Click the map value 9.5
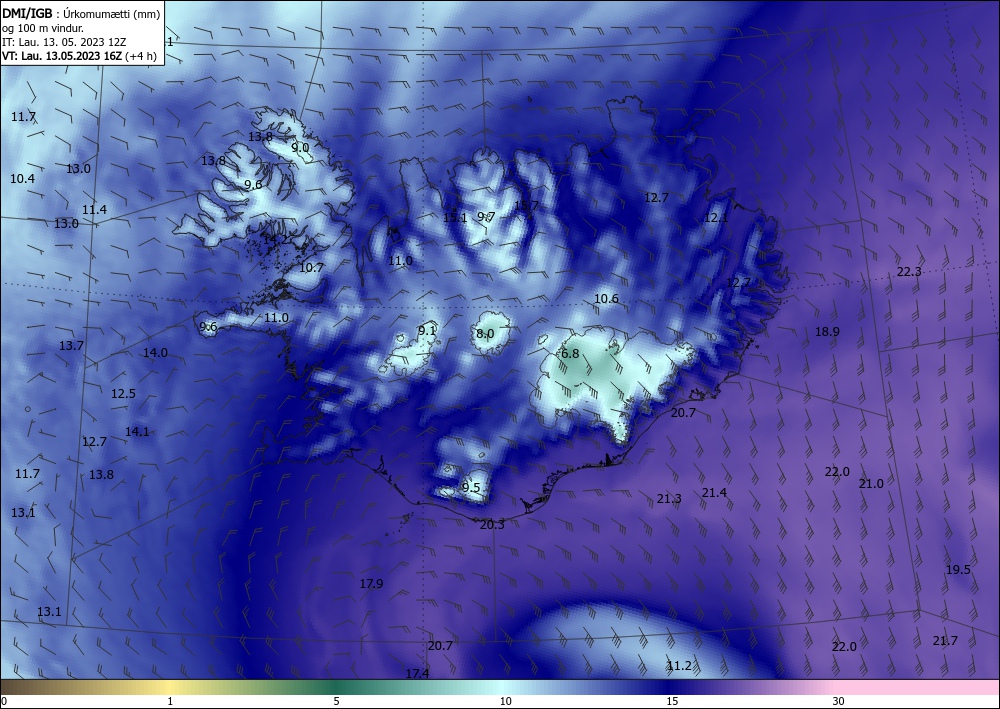The height and width of the screenshot is (709, 1000). pyautogui.click(x=471, y=488)
